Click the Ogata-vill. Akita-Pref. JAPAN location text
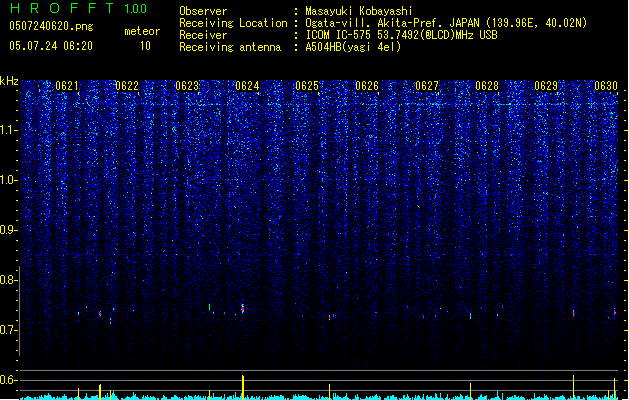This screenshot has width=629, height=400. click(446, 23)
